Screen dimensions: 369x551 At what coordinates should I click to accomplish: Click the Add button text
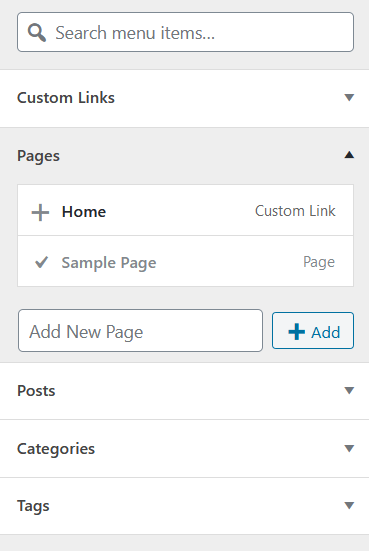coord(326,332)
